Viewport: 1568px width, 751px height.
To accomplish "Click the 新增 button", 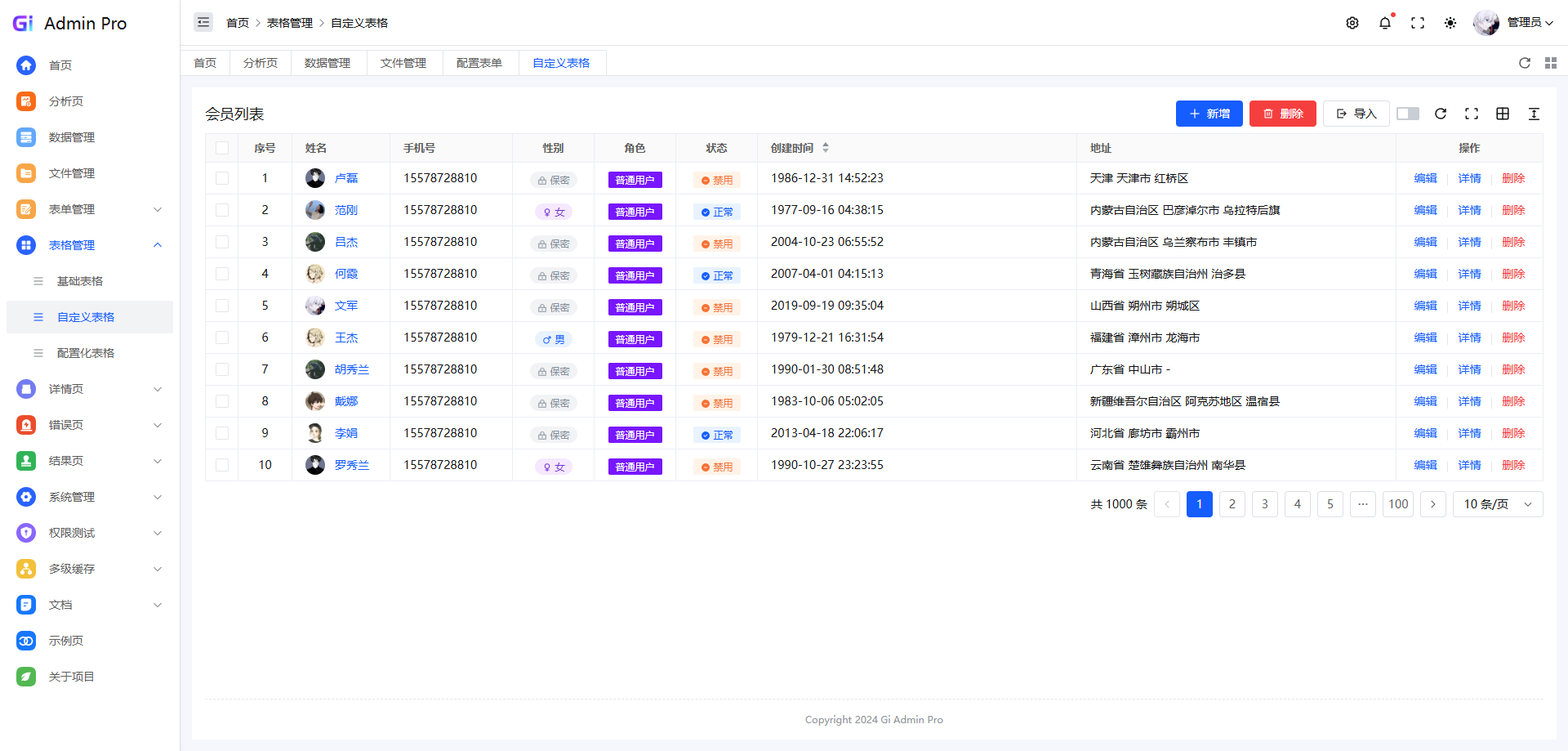I will coord(1209,114).
